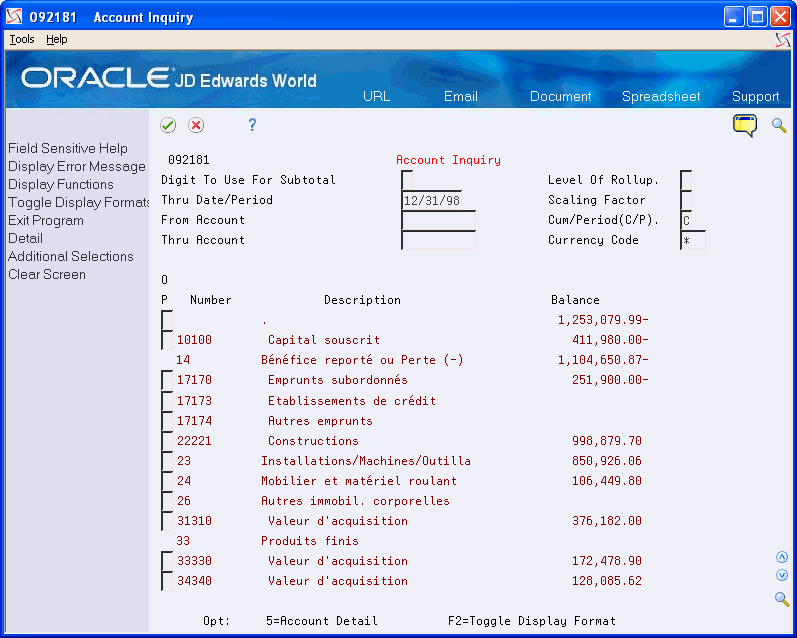
Task: Click option field for account 31310
Action: (167, 521)
